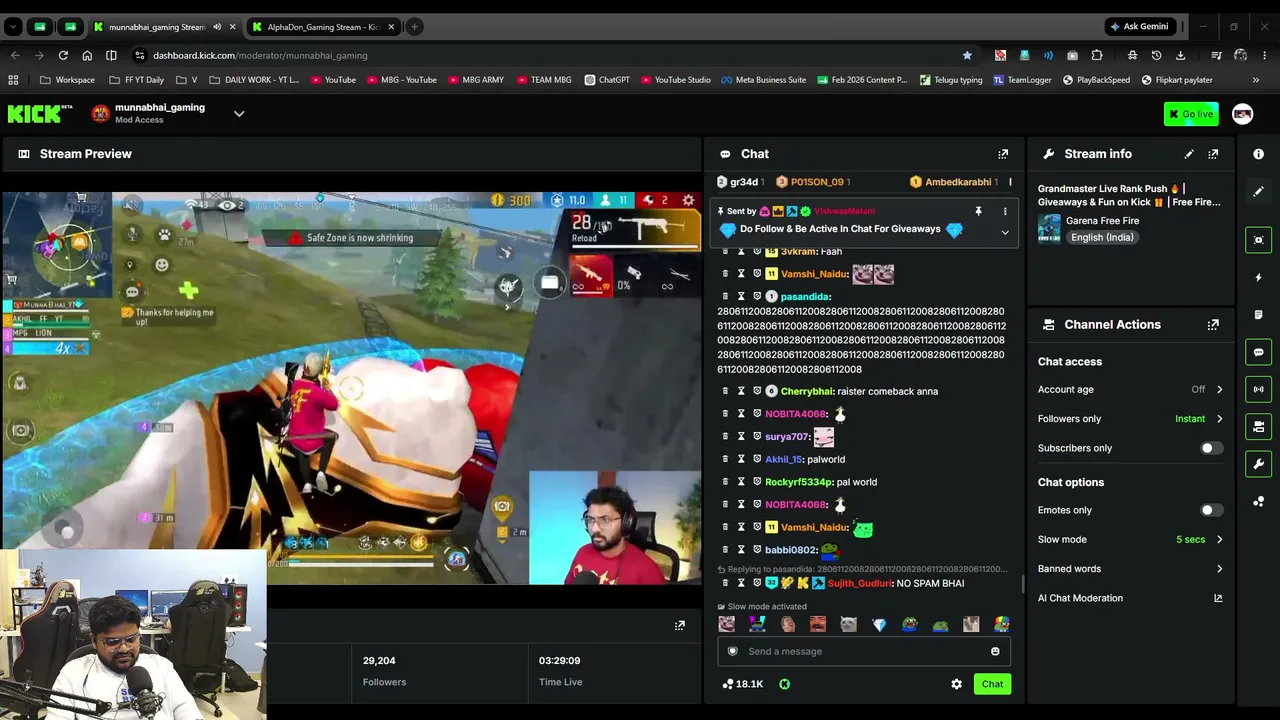Unpin the pinned chat message
This screenshot has height=720, width=1280.
pyautogui.click(x=978, y=212)
